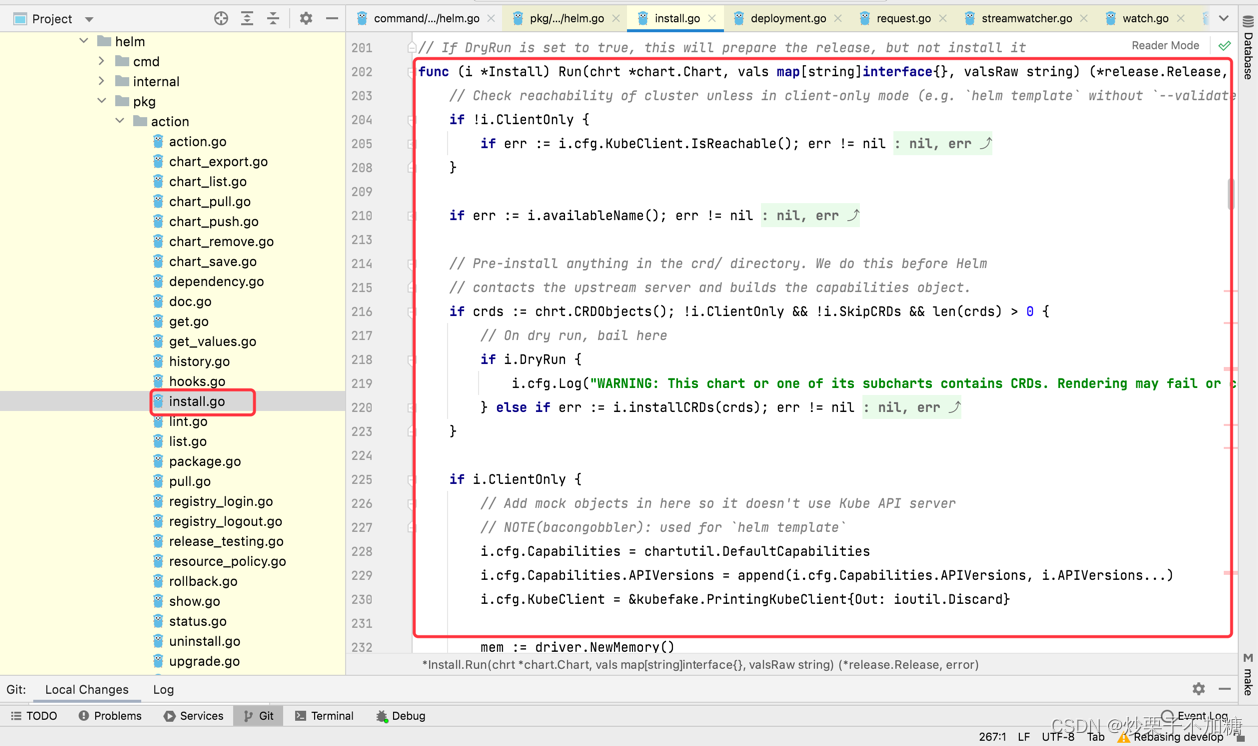Open the Project view dropdown
1258x746 pixels.
[x=89, y=19]
